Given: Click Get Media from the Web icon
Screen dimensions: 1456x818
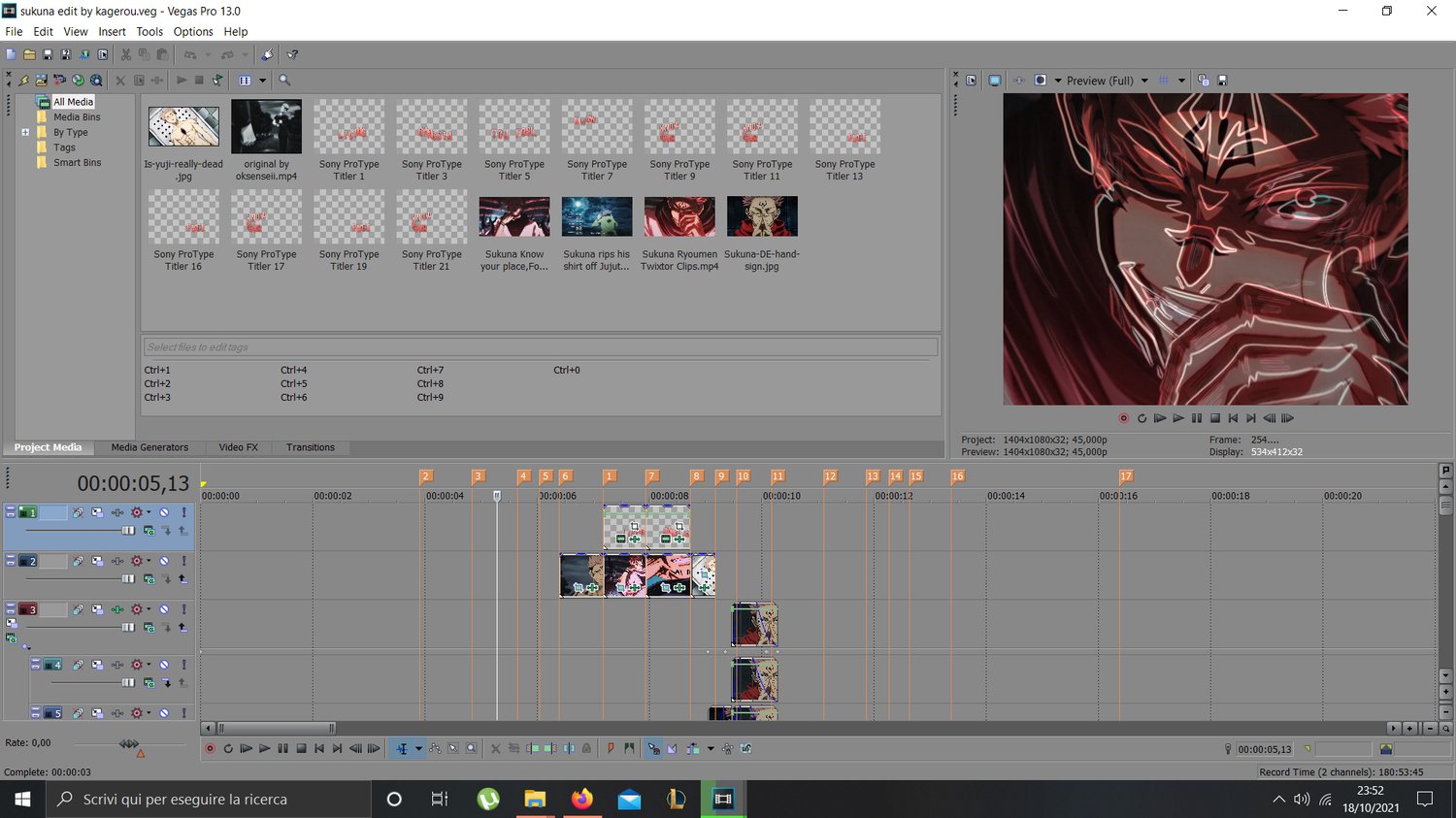Looking at the screenshot, I should click(x=96, y=81).
